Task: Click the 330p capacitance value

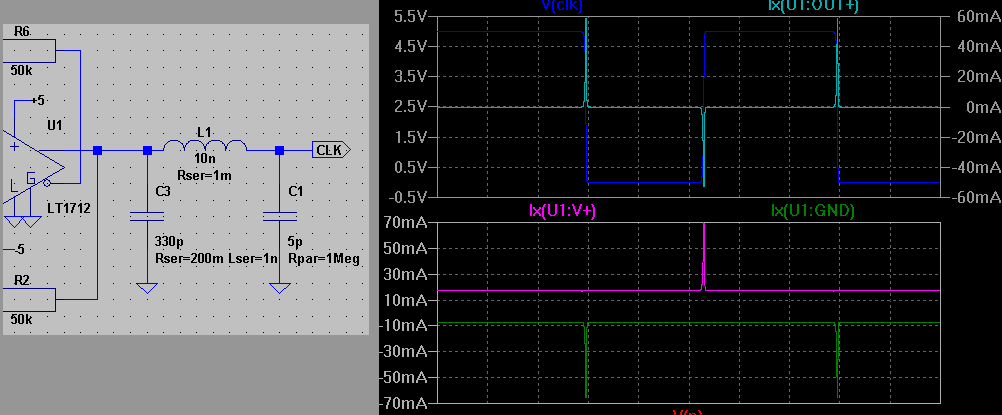Action: (x=167, y=243)
